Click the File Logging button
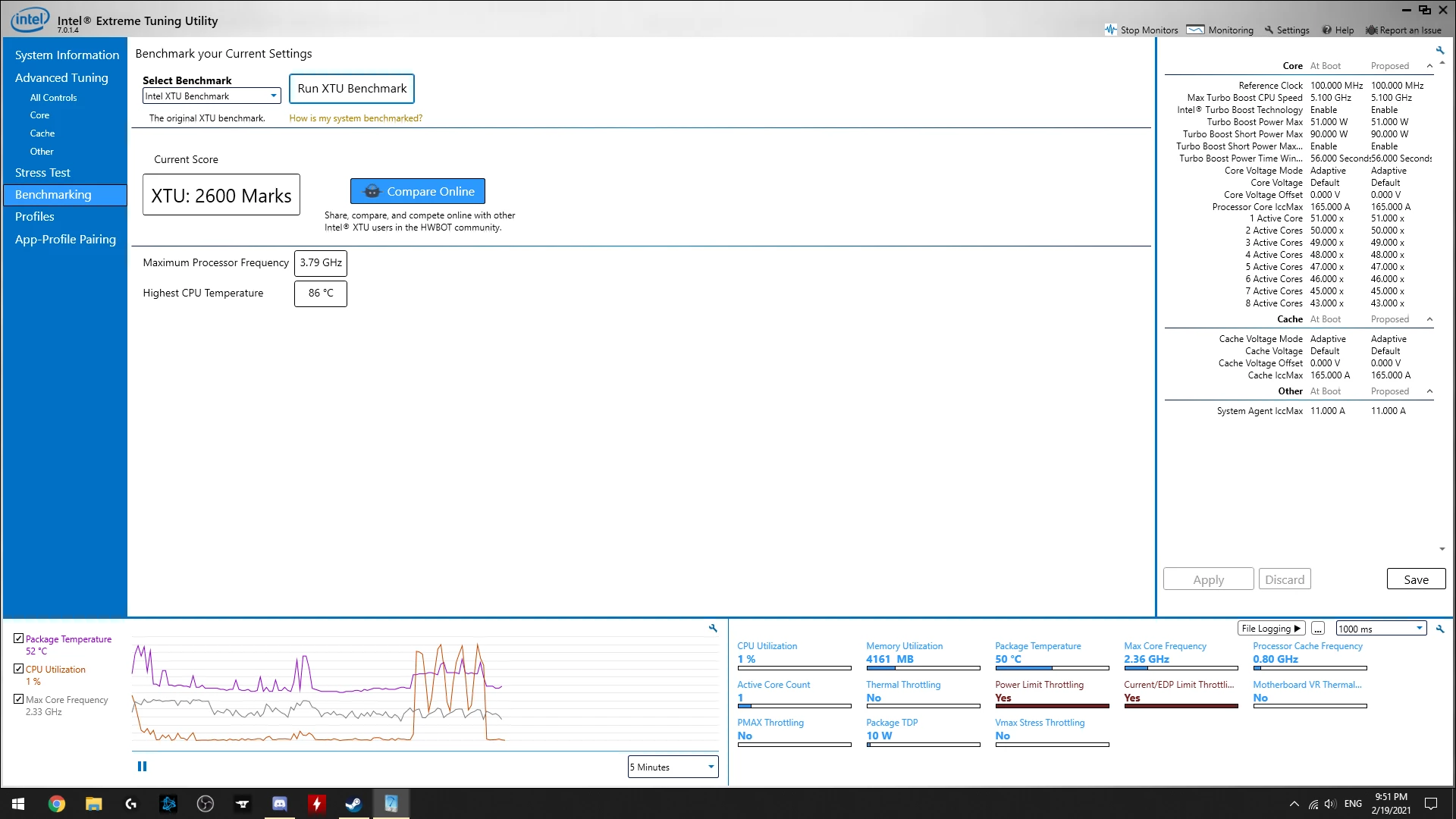The height and width of the screenshot is (819, 1456). point(1270,629)
